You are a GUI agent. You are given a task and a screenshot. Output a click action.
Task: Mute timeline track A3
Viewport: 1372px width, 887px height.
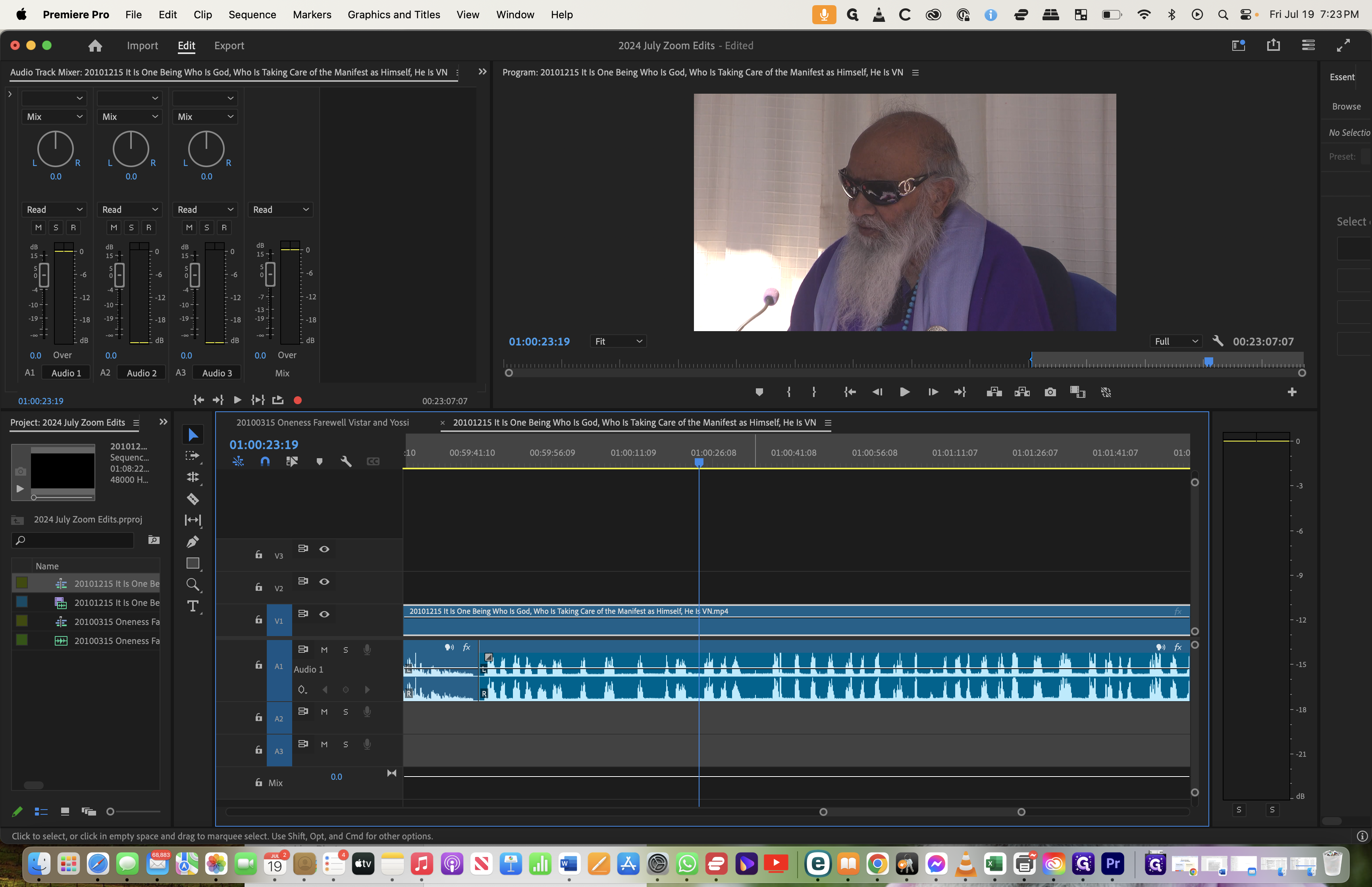[x=324, y=744]
